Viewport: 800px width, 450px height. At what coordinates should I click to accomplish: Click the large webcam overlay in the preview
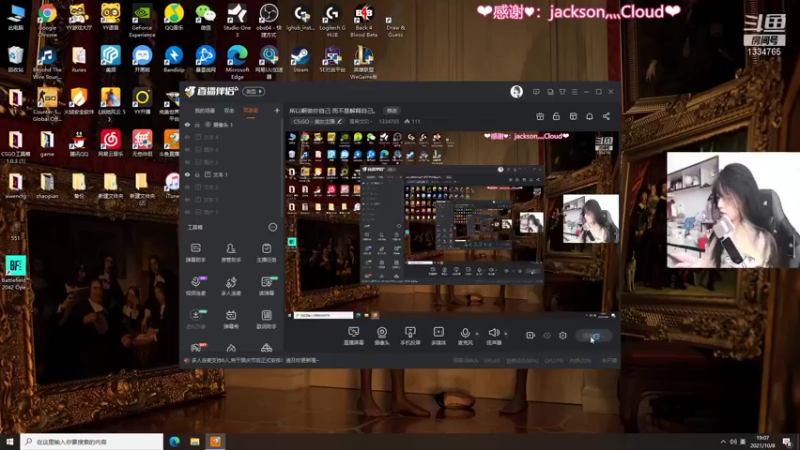[x=591, y=218]
